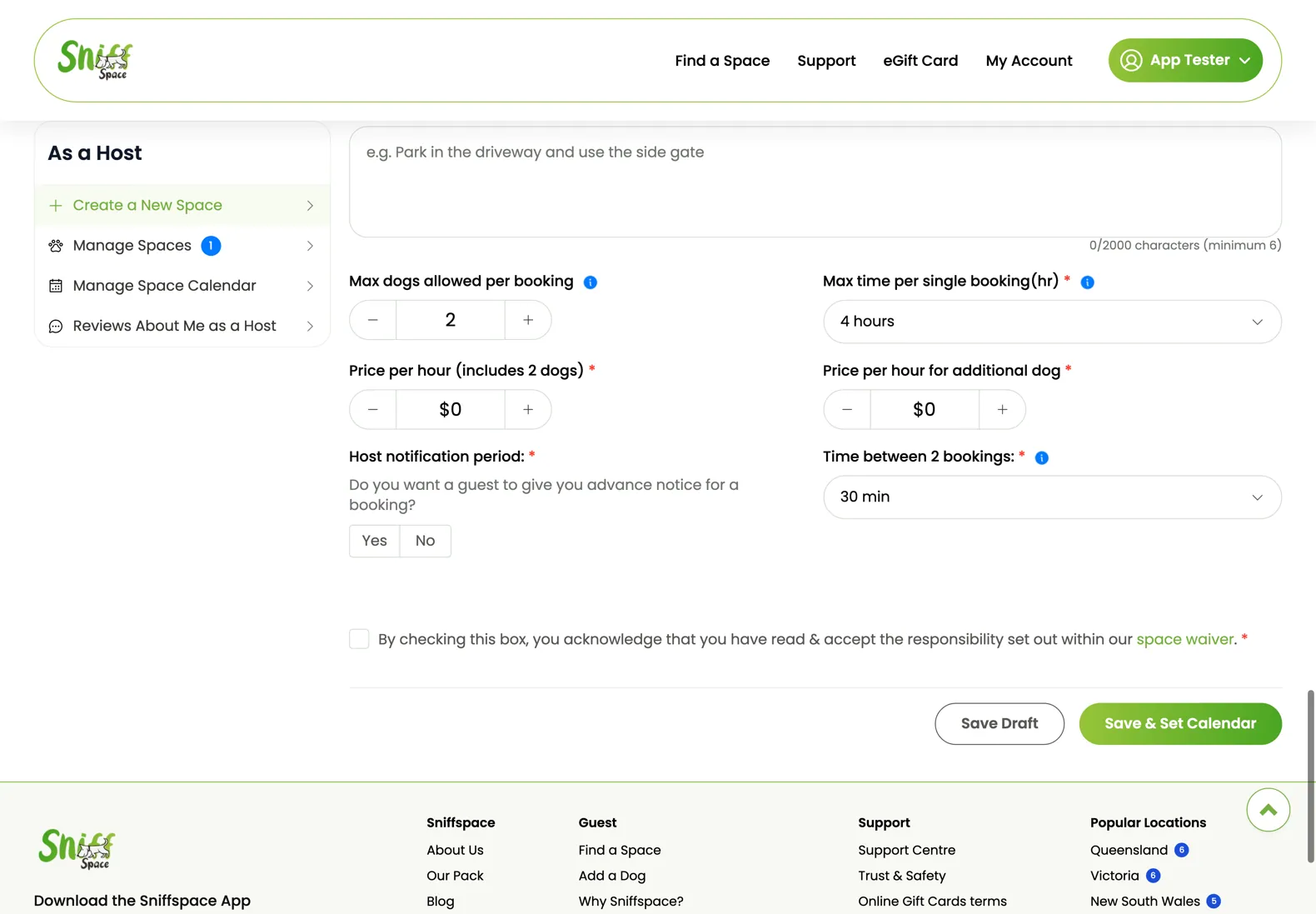Click the footer Sniff Space logo
1316x914 pixels.
(x=77, y=849)
